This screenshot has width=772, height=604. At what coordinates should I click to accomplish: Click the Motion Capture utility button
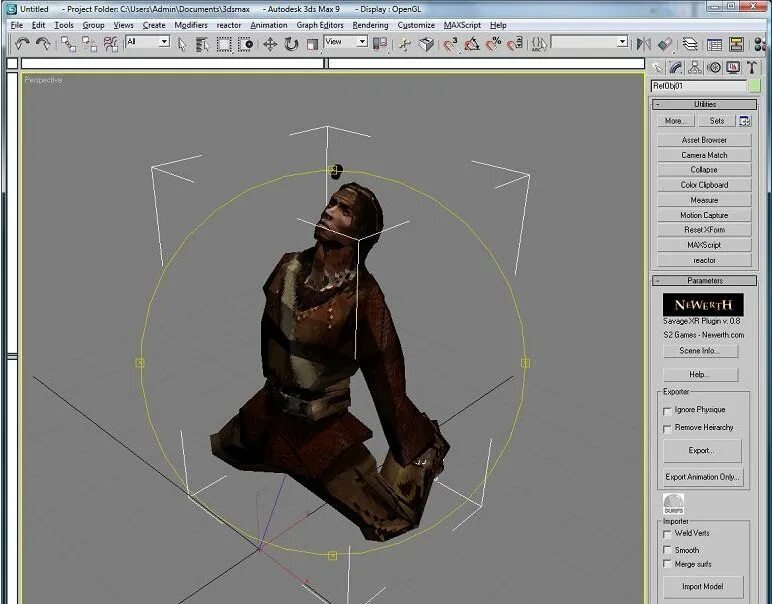tap(704, 215)
